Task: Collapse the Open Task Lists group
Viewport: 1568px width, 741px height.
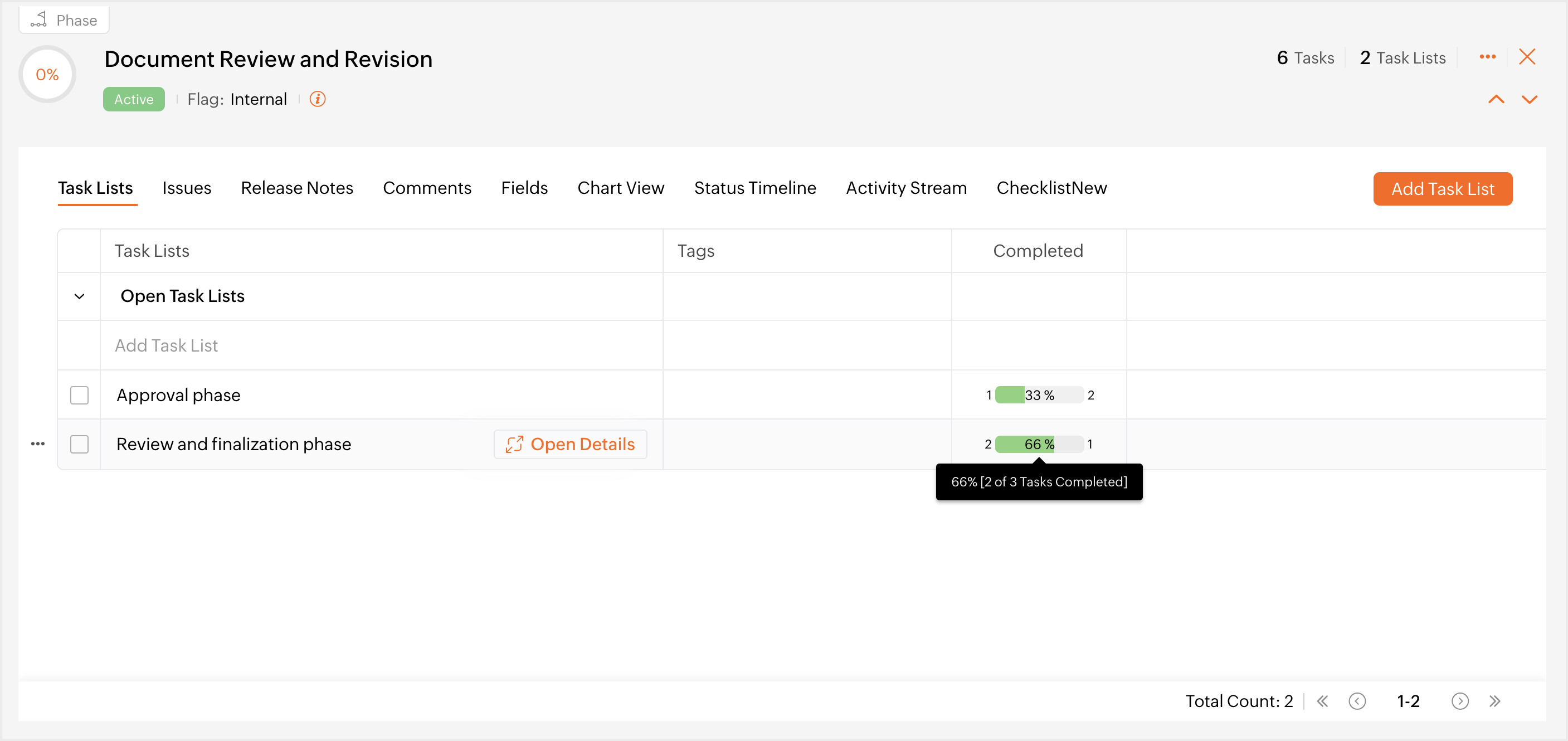Action: coord(79,296)
